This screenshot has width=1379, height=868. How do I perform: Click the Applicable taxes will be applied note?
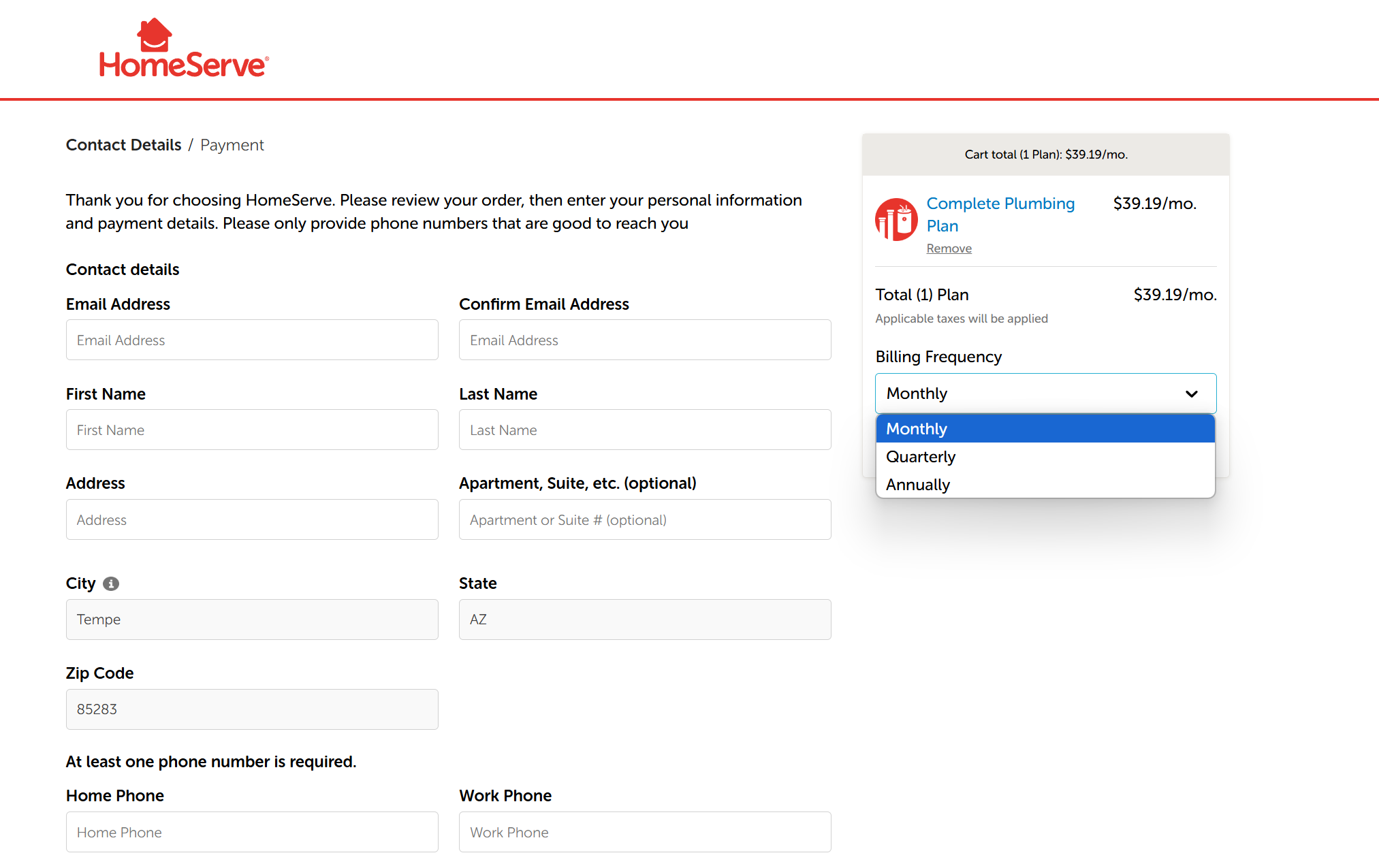[962, 319]
